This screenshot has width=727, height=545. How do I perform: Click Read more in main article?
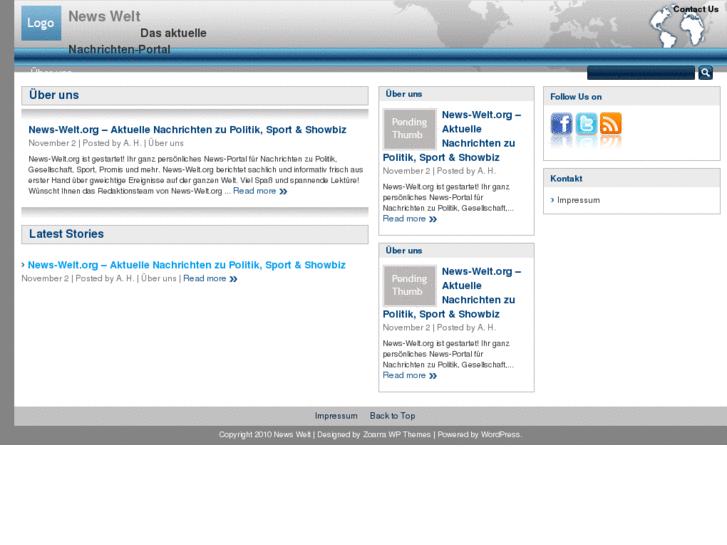point(260,191)
